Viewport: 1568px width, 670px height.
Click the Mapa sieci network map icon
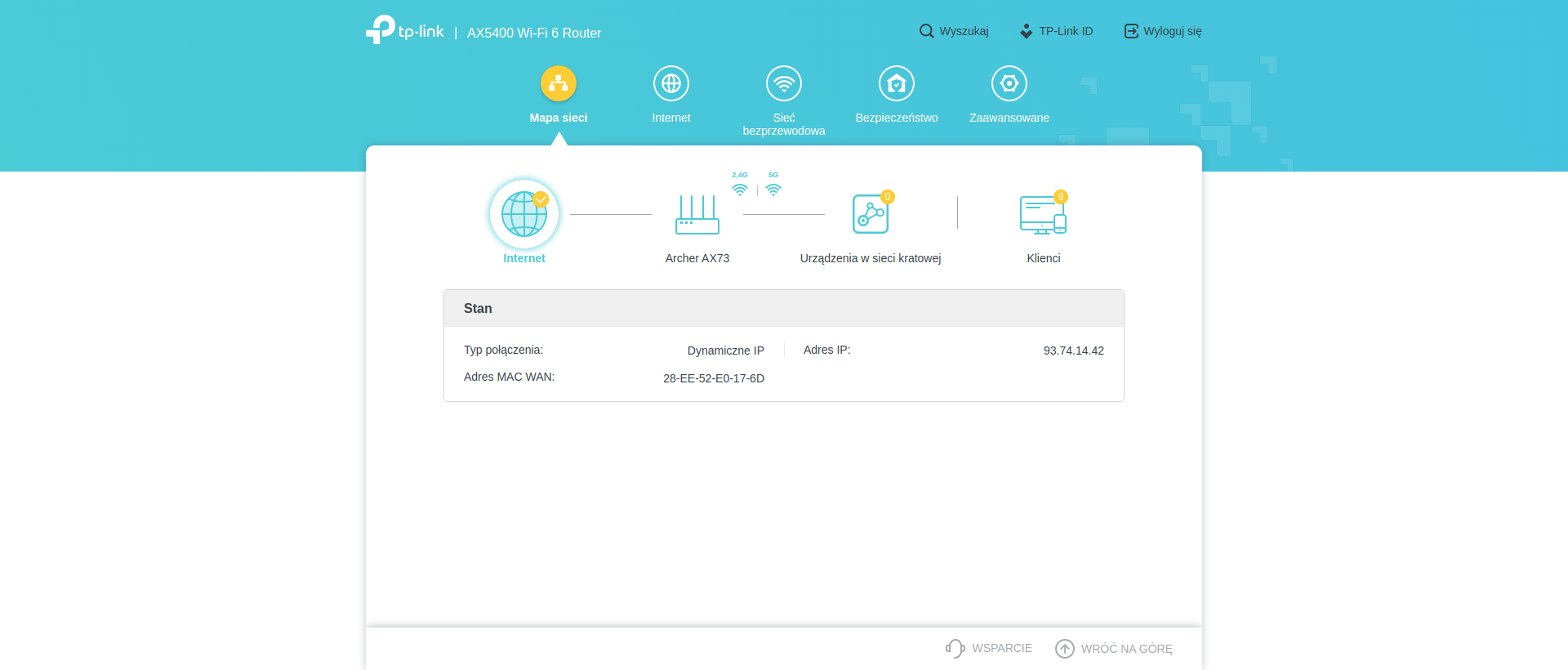pos(559,83)
